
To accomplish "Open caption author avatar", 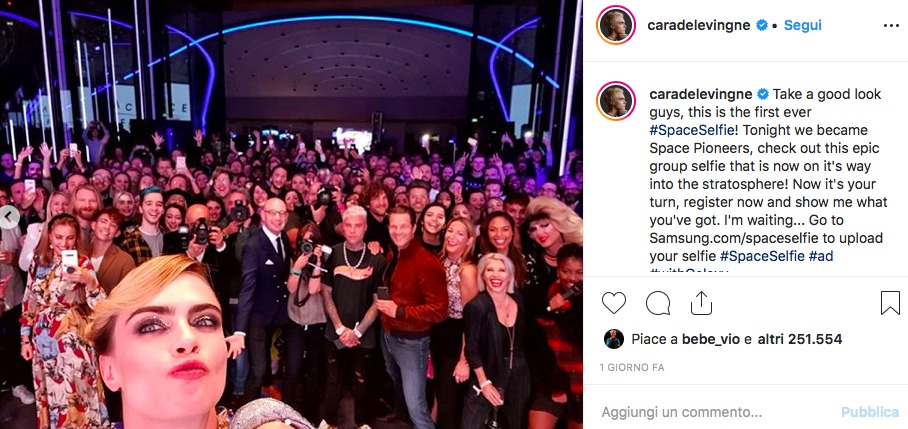I will (616, 101).
